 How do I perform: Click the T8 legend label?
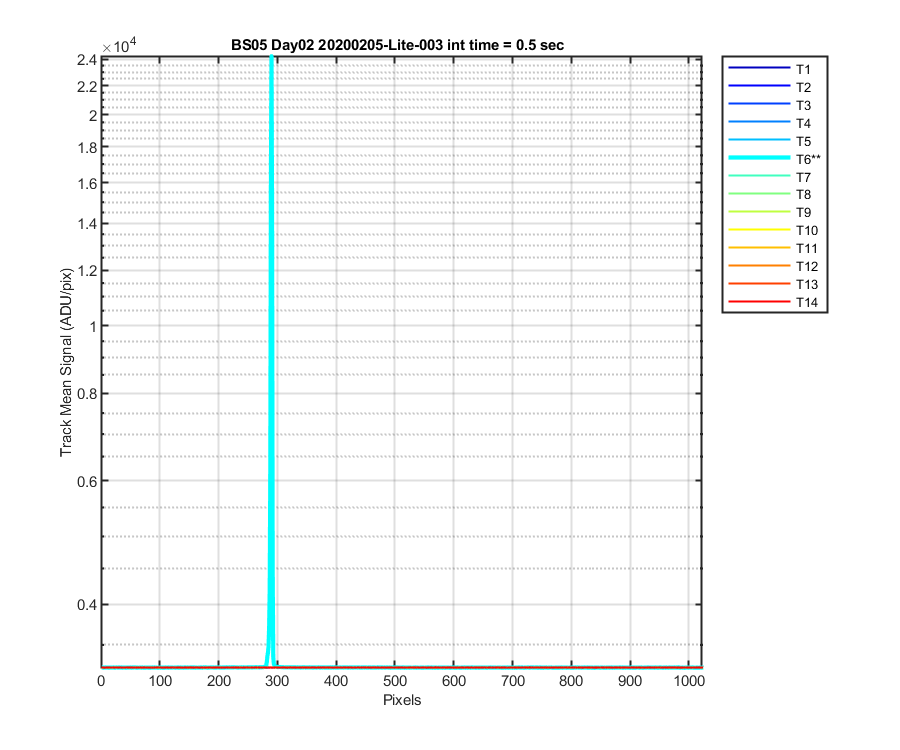803,195
